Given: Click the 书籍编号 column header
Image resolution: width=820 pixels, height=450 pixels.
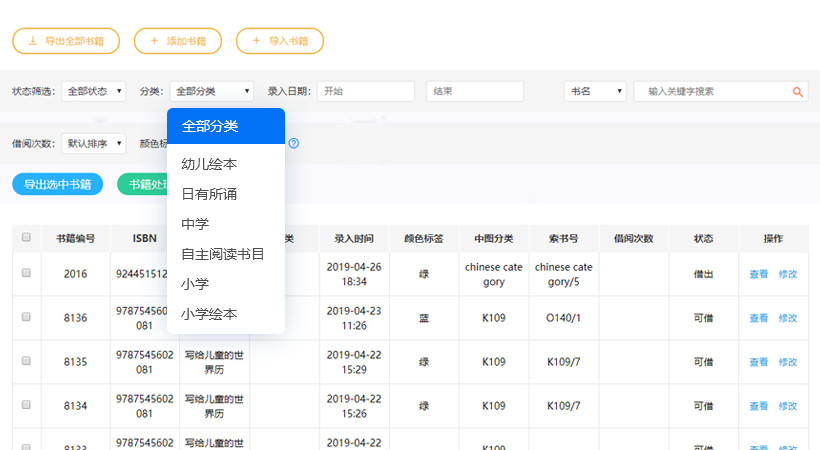Looking at the screenshot, I should (75, 239).
